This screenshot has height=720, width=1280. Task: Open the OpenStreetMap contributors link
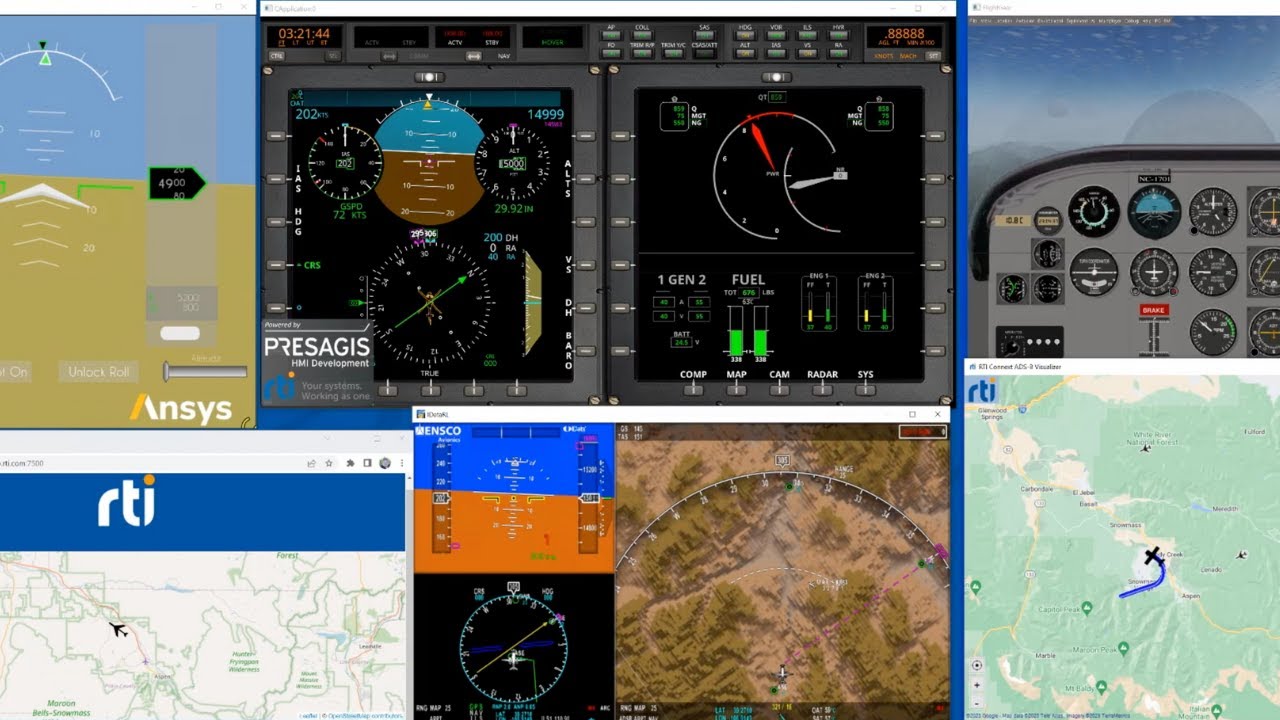pyautogui.click(x=364, y=715)
